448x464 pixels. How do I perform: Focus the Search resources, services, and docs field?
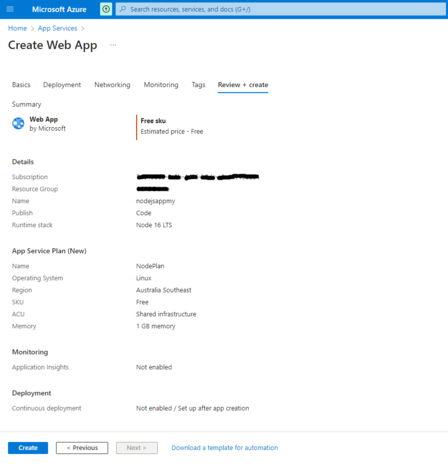[280, 9]
